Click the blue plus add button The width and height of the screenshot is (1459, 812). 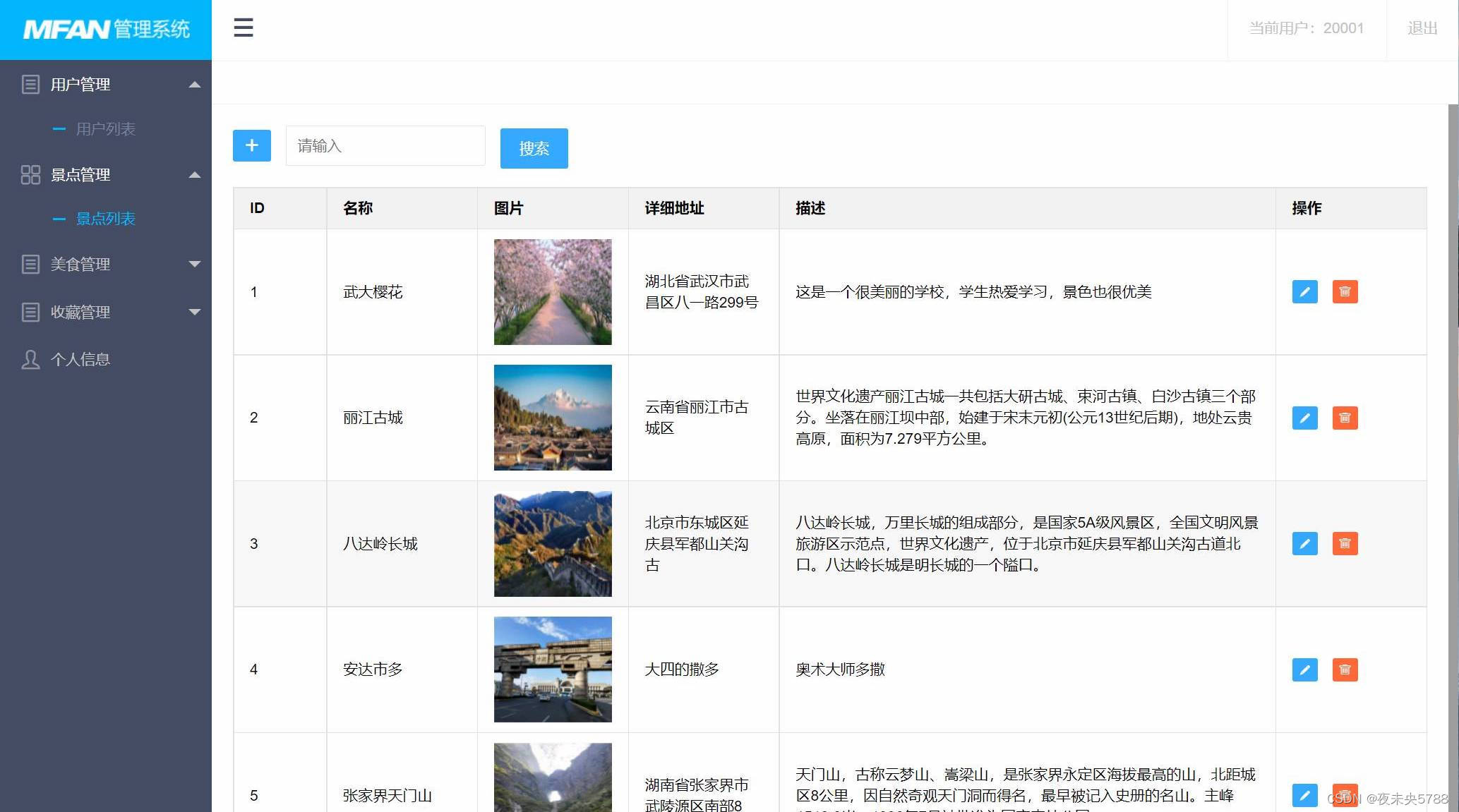[x=252, y=146]
